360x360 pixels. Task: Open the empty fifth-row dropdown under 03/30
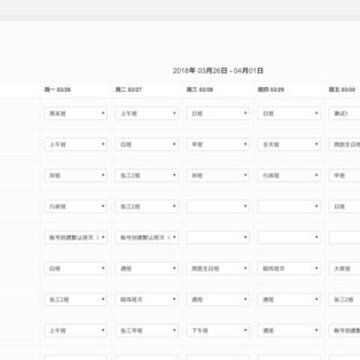(344, 237)
